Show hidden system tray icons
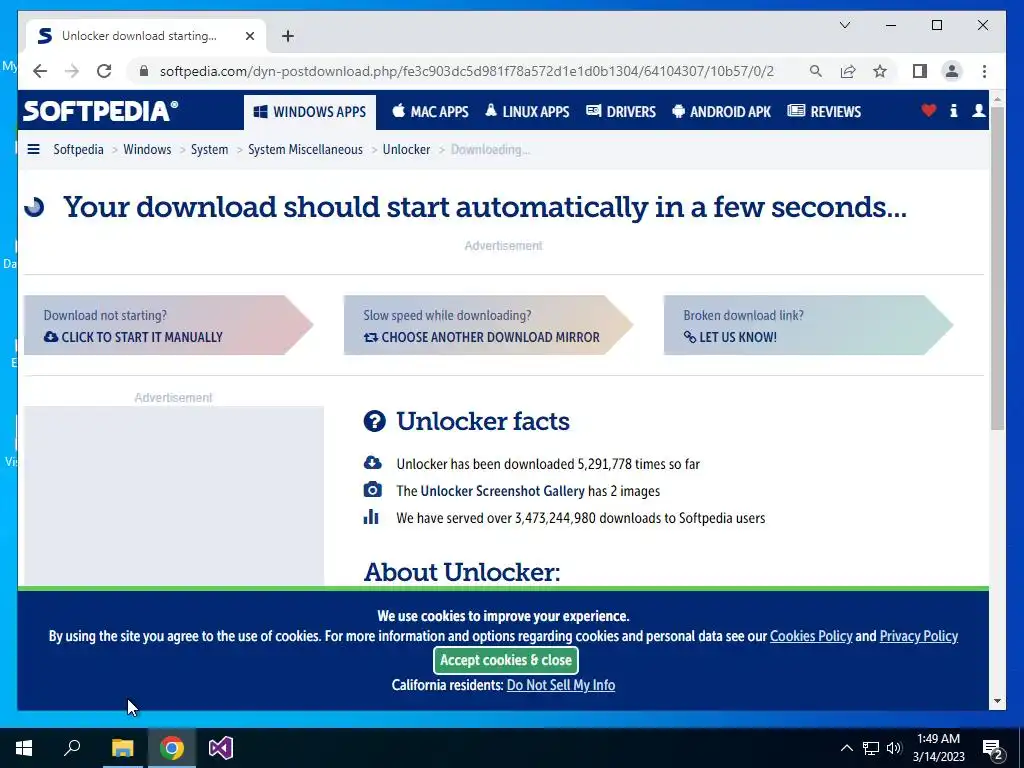The image size is (1024, 768). click(x=846, y=748)
